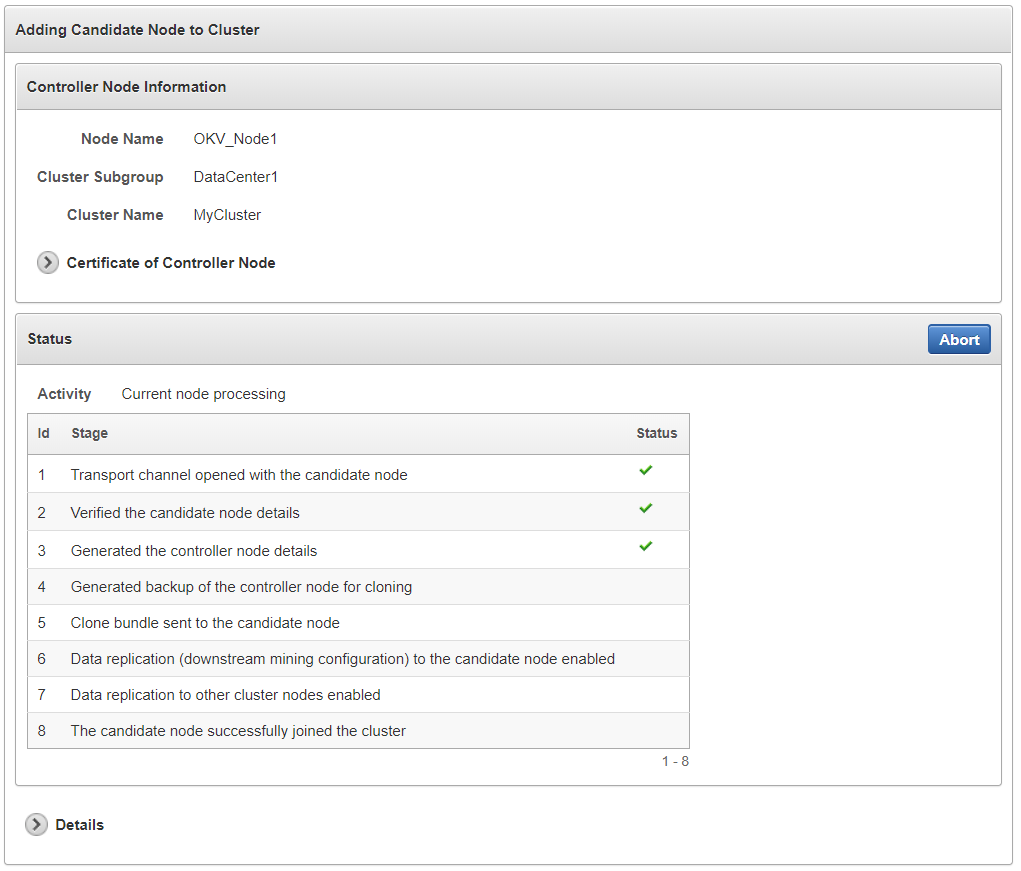Abort the node addition process
Viewport: 1021px width, 871px height.
tap(958, 340)
